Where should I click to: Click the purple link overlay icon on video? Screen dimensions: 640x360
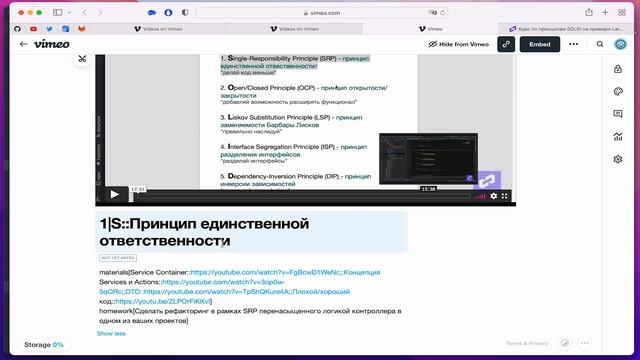[487, 180]
